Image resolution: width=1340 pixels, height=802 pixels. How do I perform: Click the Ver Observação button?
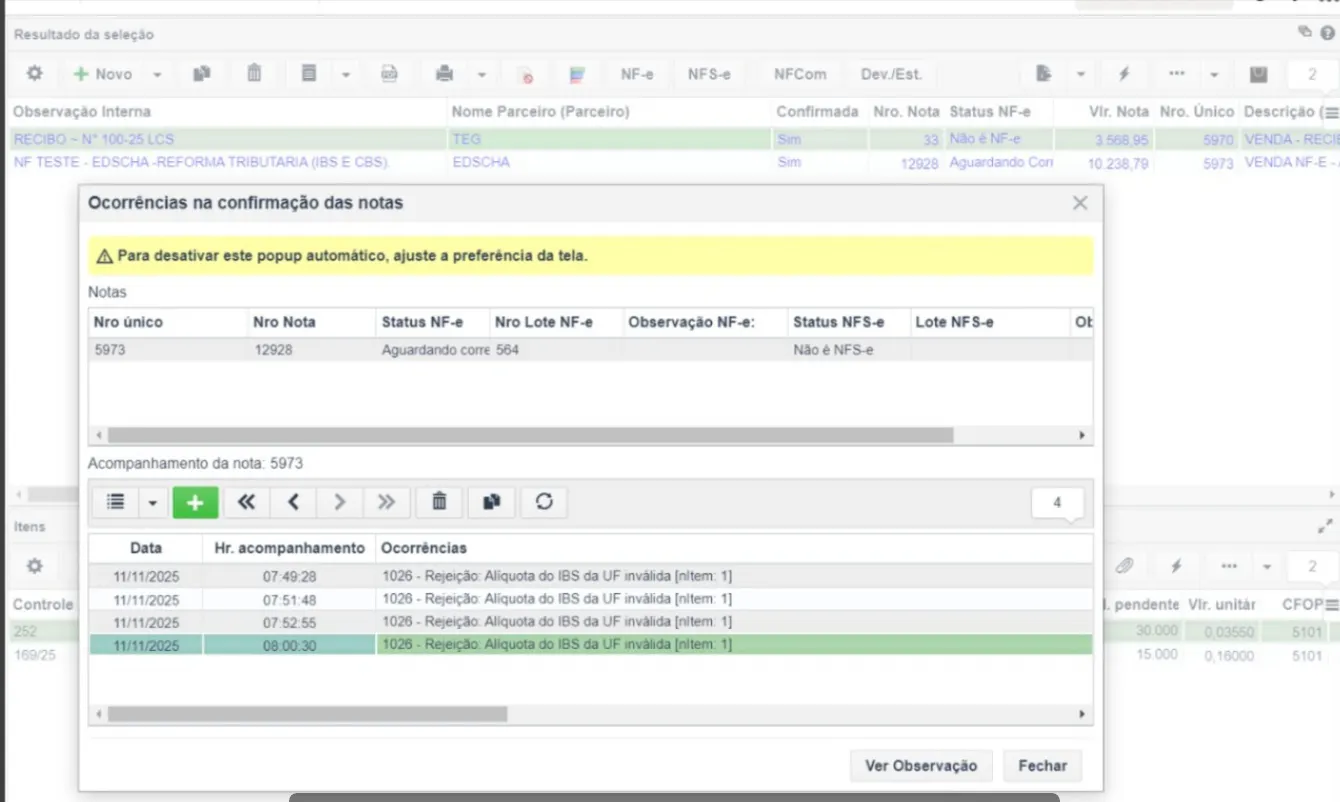pyautogui.click(x=921, y=766)
